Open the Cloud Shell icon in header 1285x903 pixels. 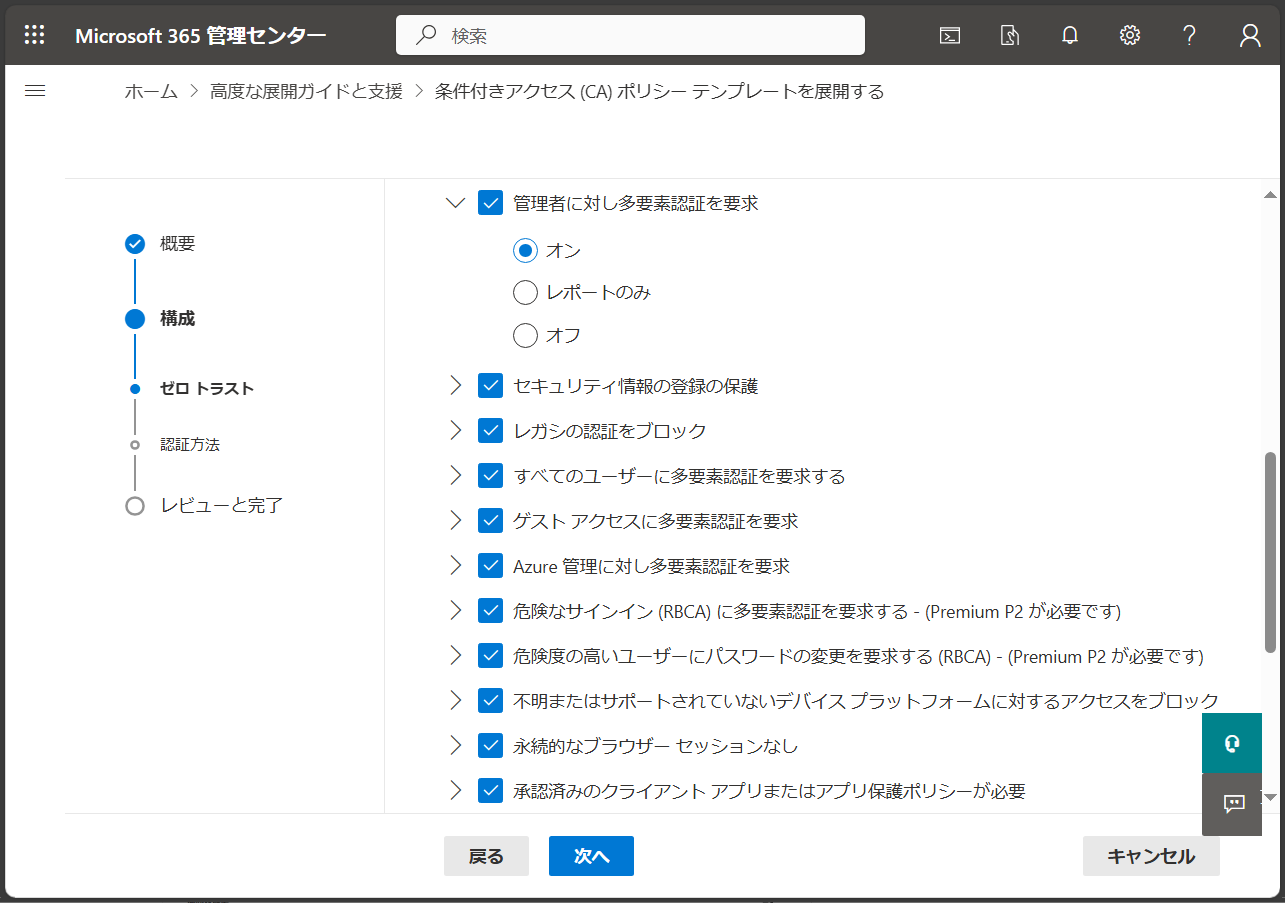point(950,35)
